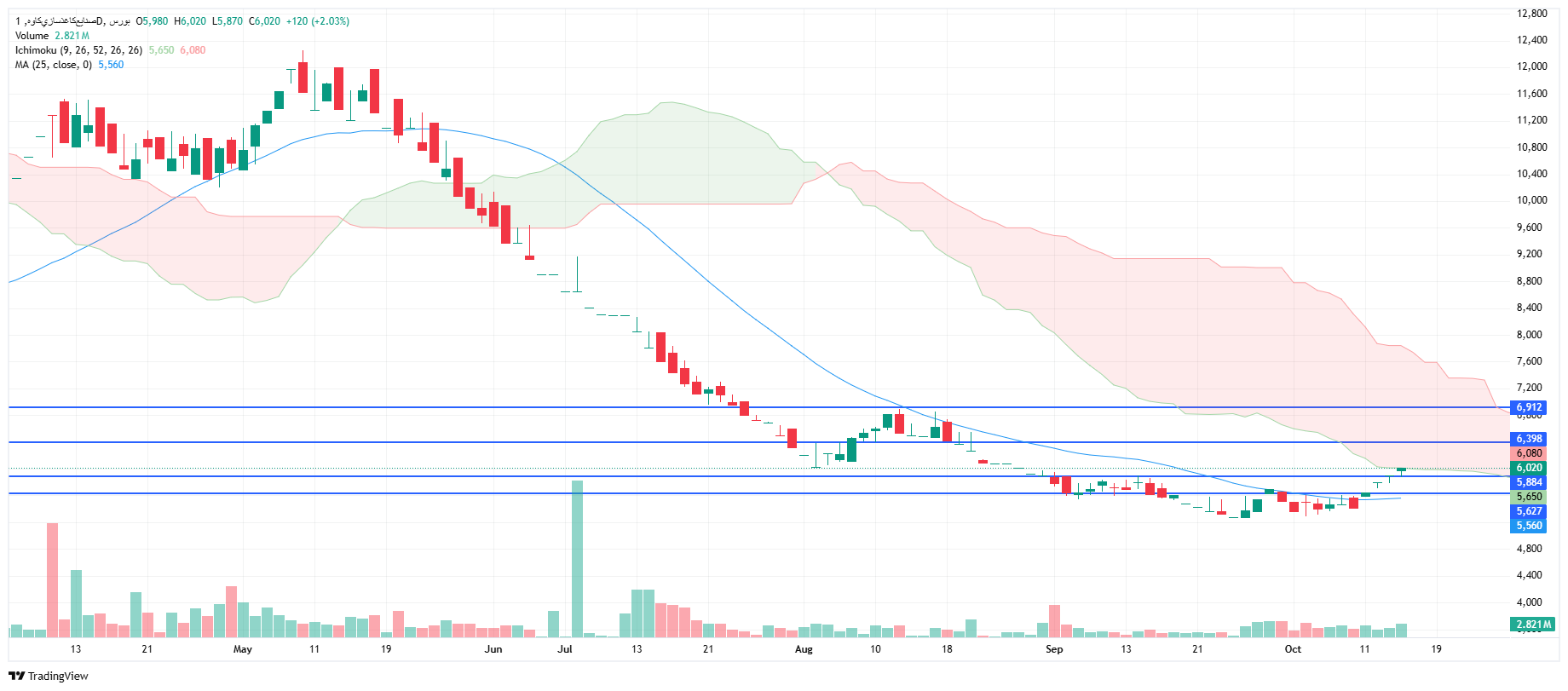Select the 6,912 horizontal line price label
The image size is (1568, 691).
coord(1529,407)
